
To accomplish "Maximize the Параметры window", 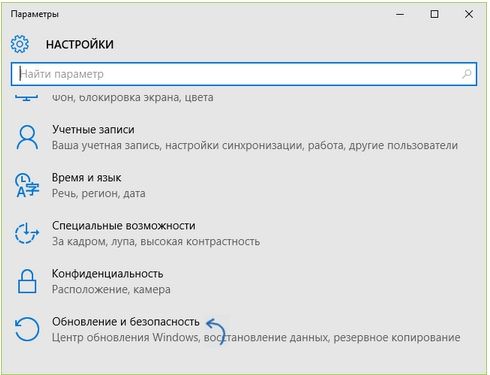I will [x=434, y=14].
